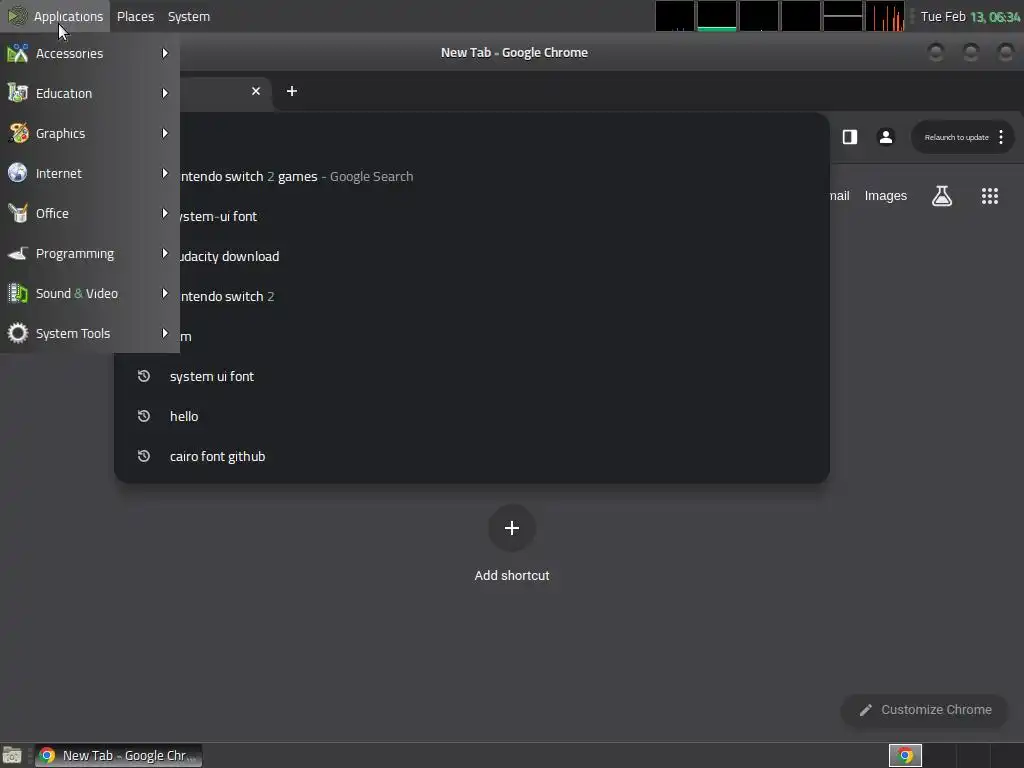
Task: Click the System Tools gear icon
Action: pos(18,333)
